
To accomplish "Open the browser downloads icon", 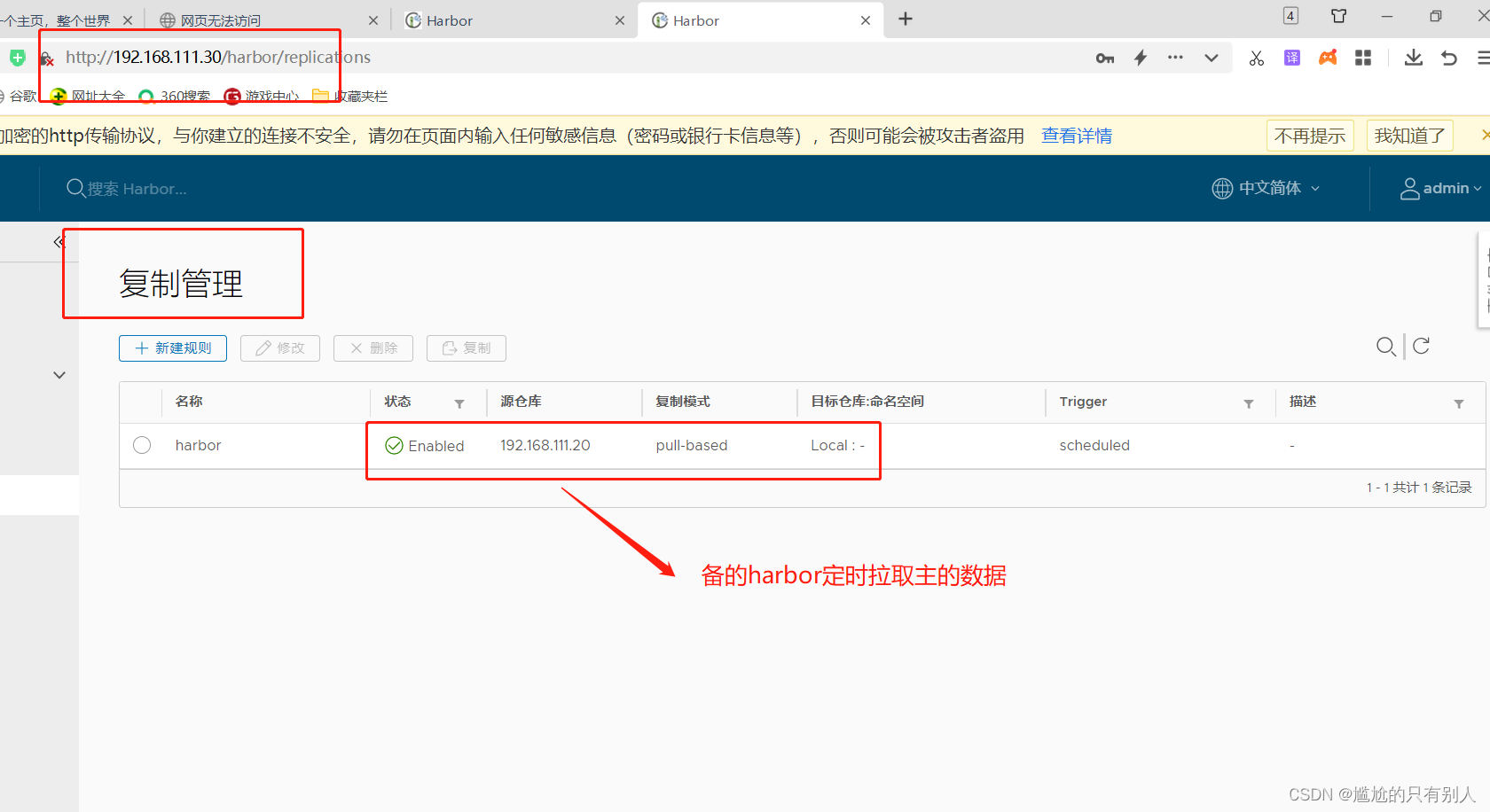I will (1414, 58).
